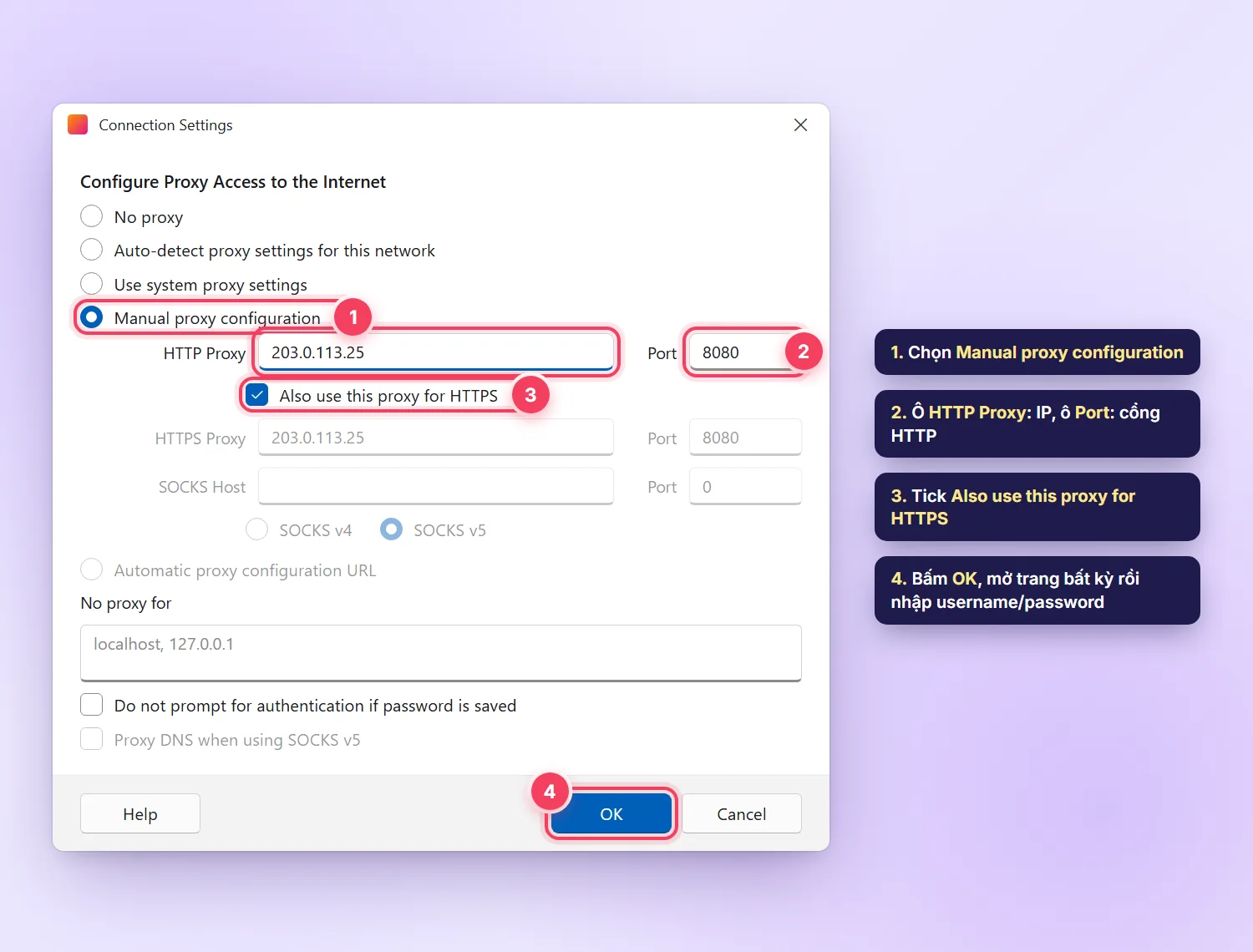
Task: Click the 'Tick Also use this proxy for HTTPS' instruction step
Action: 1037,507
